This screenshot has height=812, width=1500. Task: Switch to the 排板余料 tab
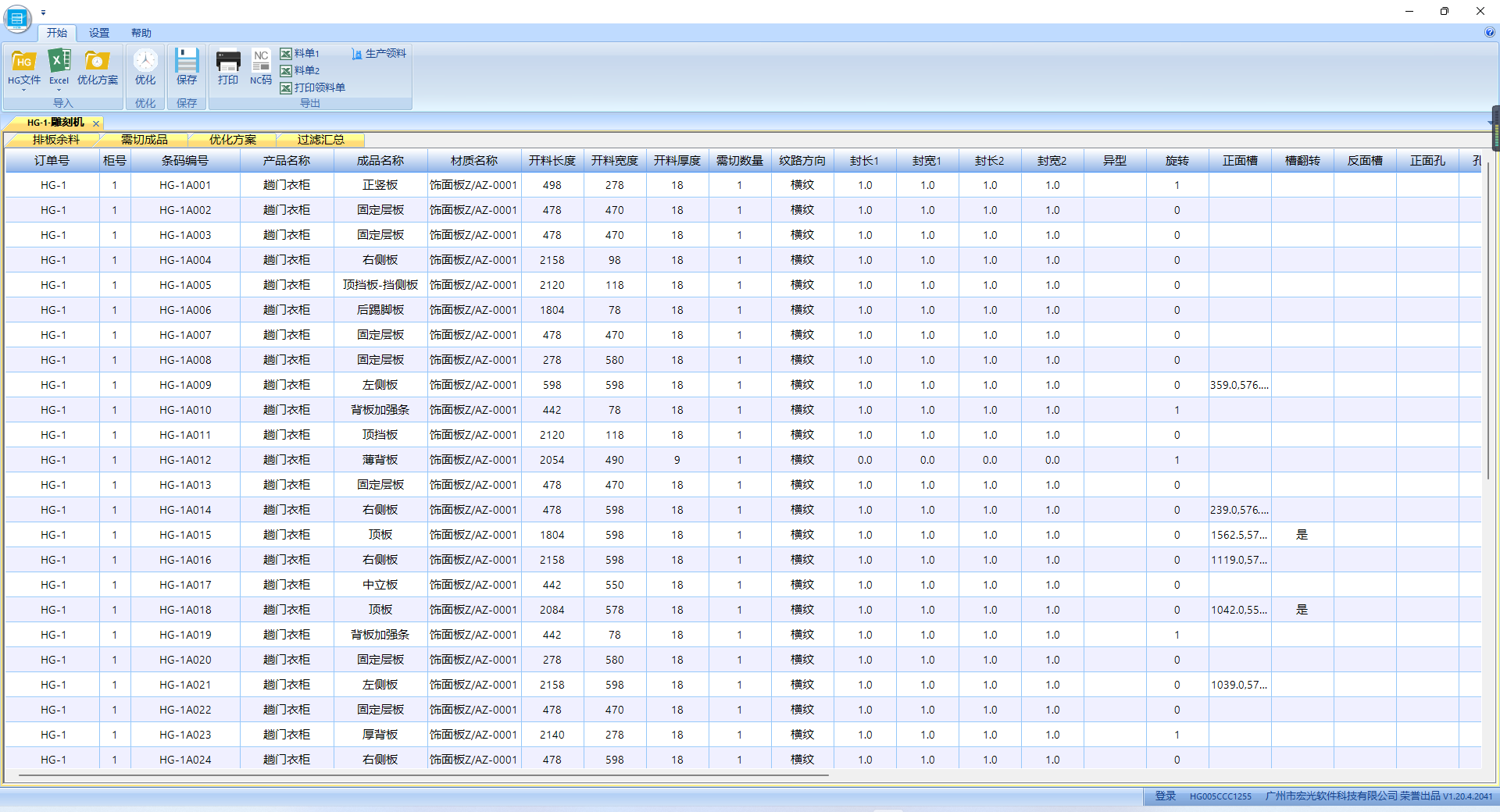56,140
